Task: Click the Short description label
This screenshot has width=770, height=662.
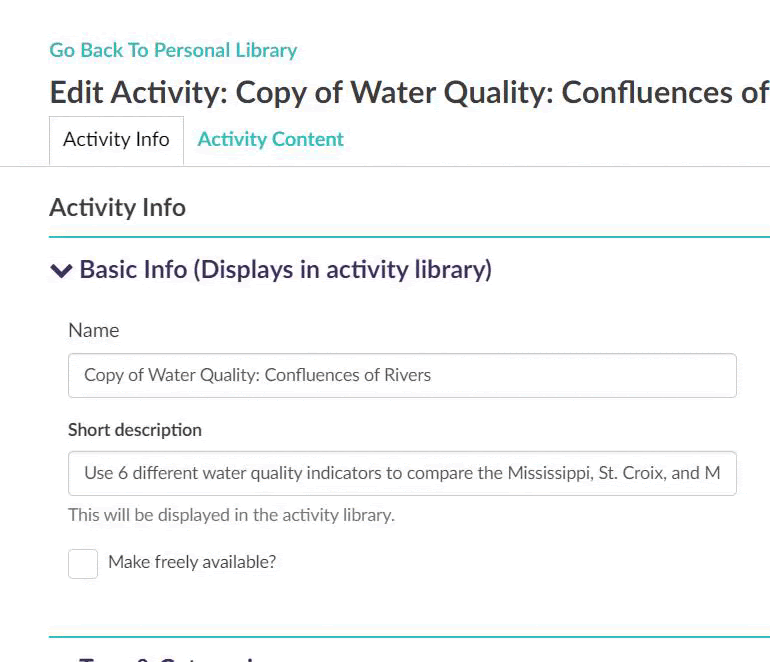Action: coord(134,430)
